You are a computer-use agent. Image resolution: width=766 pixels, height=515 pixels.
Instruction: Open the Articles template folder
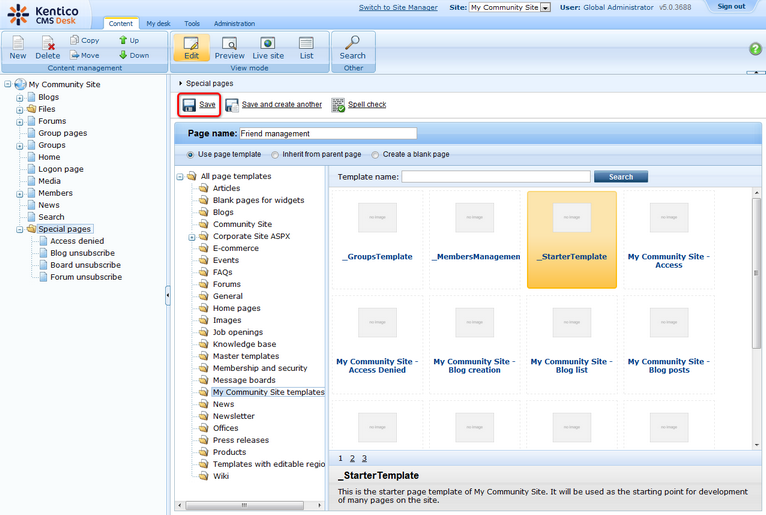tap(226, 188)
